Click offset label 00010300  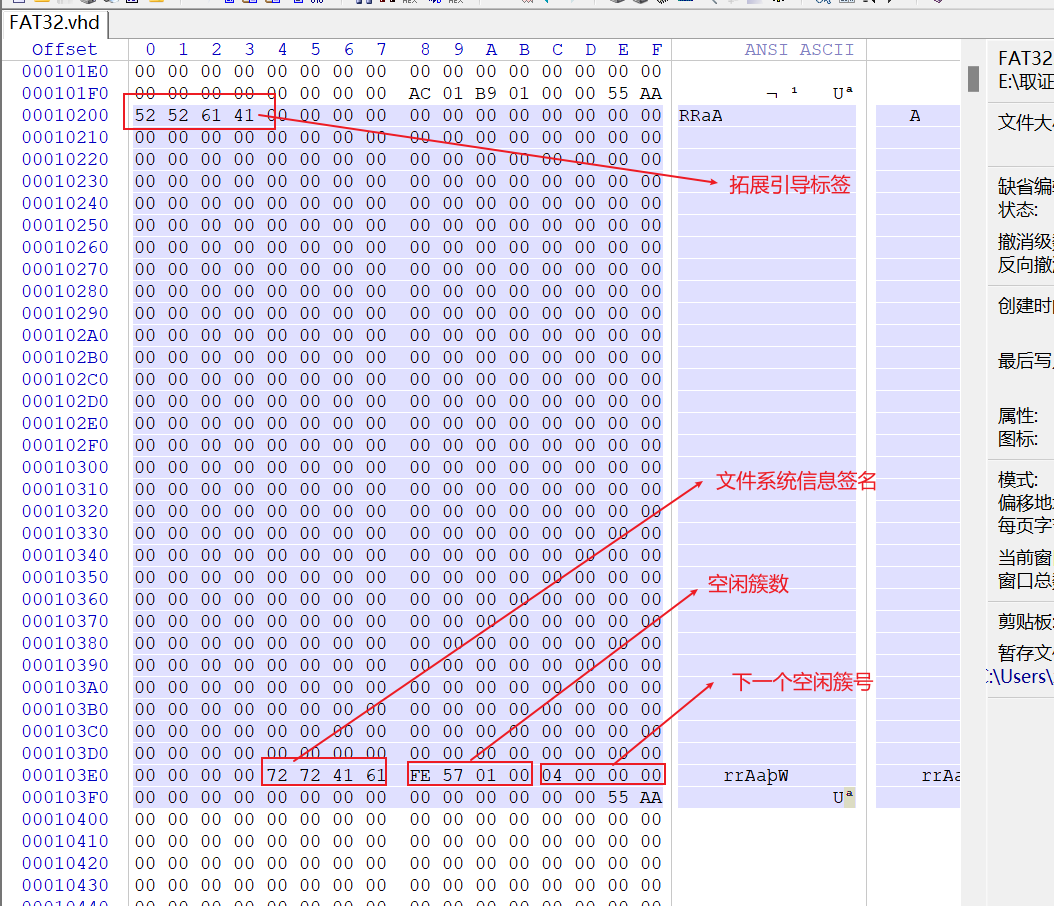pyautogui.click(x=65, y=468)
